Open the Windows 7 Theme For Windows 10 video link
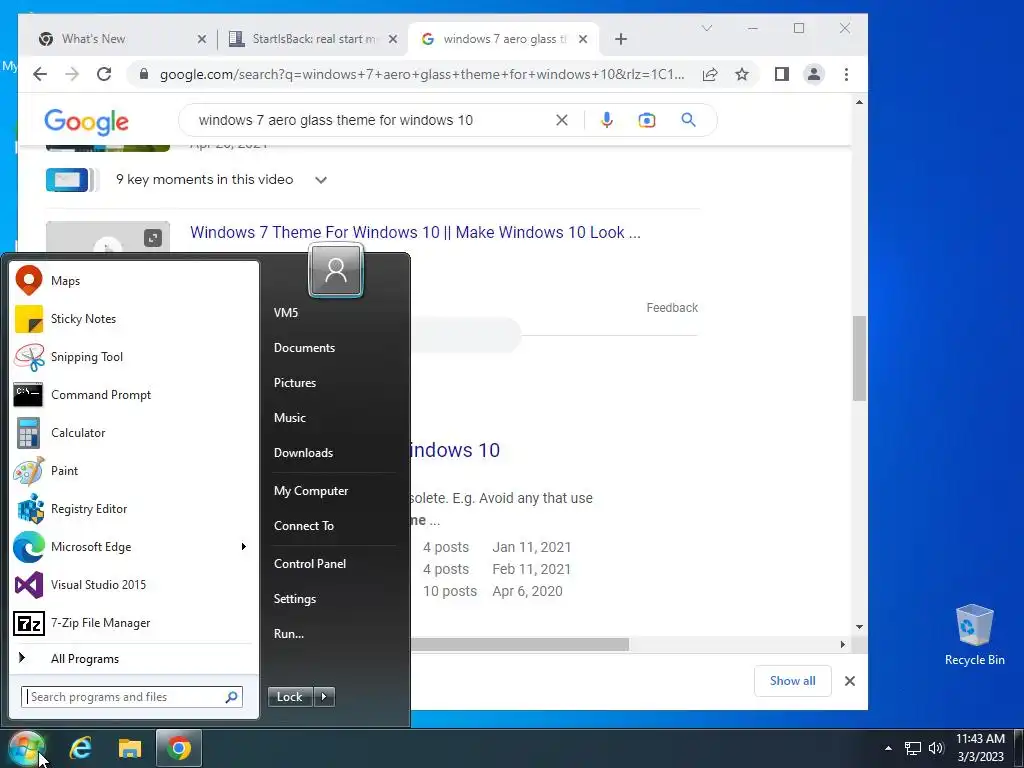 pos(415,233)
